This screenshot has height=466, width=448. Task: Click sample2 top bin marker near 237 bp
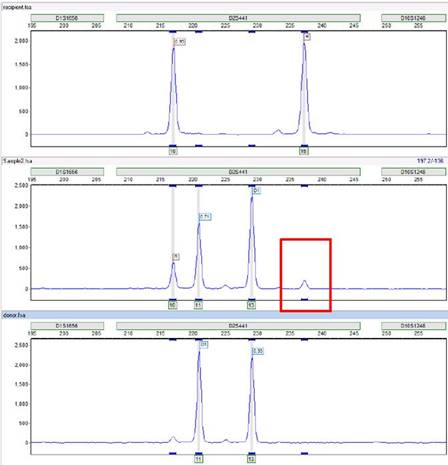(x=304, y=186)
